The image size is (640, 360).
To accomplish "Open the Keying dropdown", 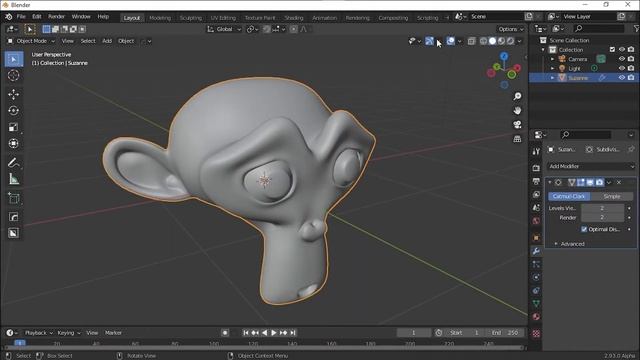I will pyautogui.click(x=69, y=333).
